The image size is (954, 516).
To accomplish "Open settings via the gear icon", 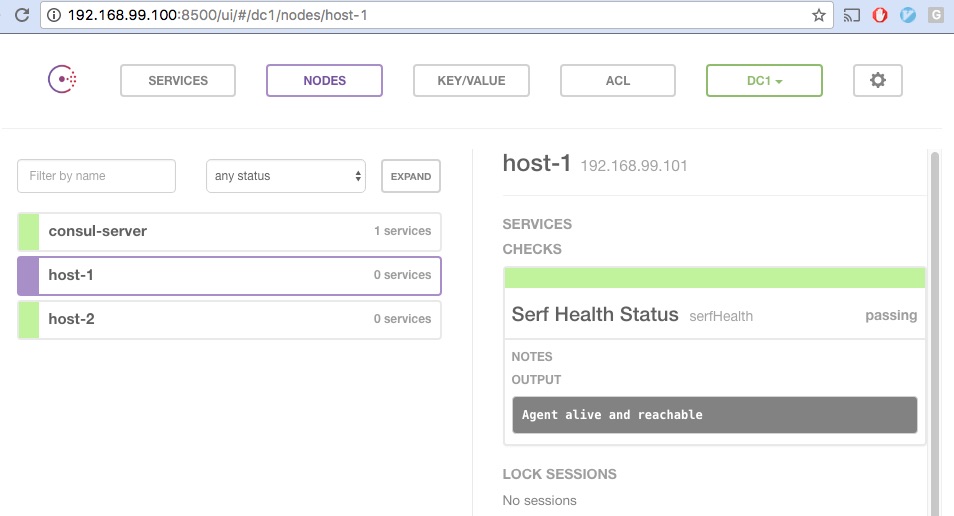I will (x=877, y=80).
